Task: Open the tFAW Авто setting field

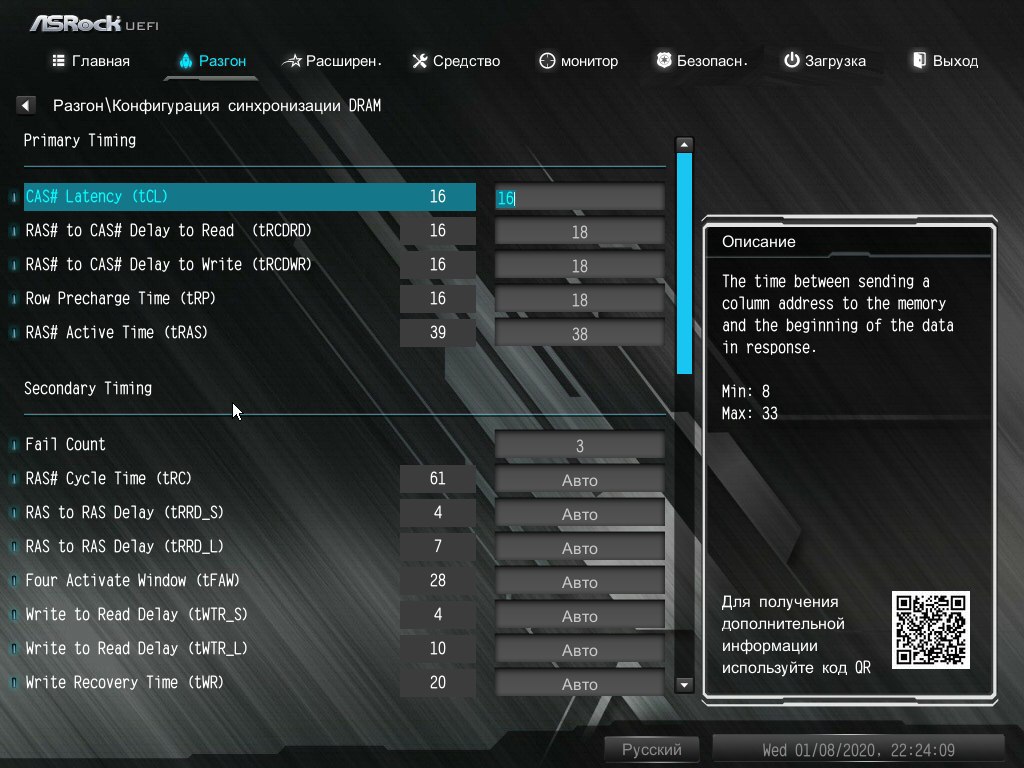Action: click(579, 581)
